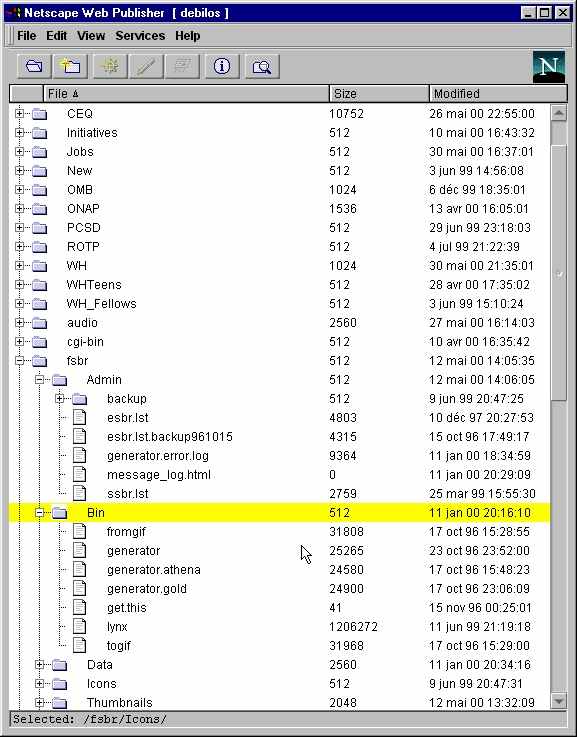This screenshot has width=577, height=737.
Task: Sort by the File column header
Action: pos(186,94)
